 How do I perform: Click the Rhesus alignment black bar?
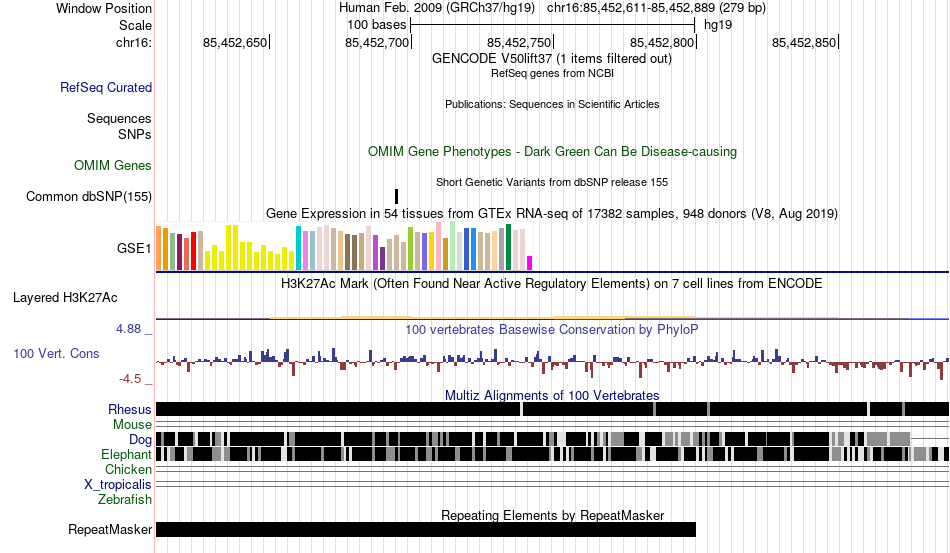click(x=552, y=409)
